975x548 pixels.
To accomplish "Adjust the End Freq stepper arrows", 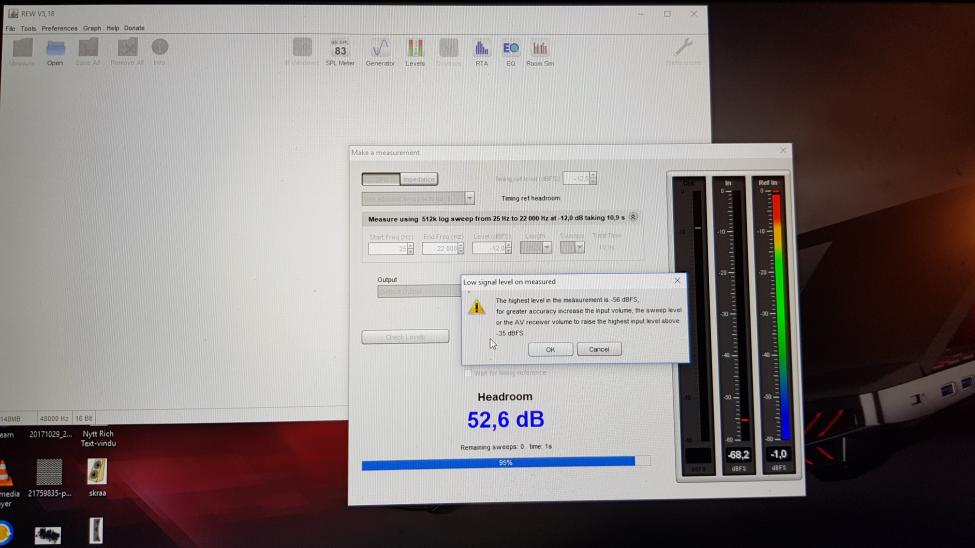I will pos(461,249).
